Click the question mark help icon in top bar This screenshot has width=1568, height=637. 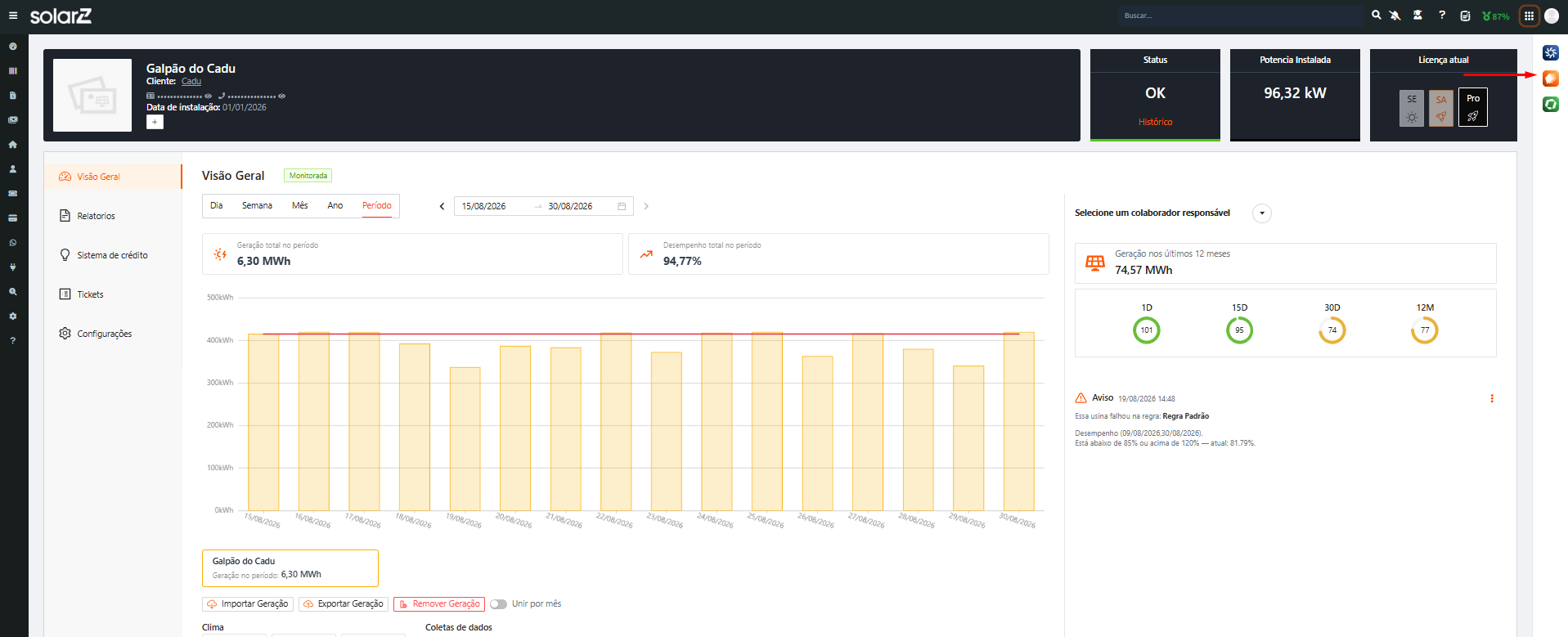(x=1442, y=16)
